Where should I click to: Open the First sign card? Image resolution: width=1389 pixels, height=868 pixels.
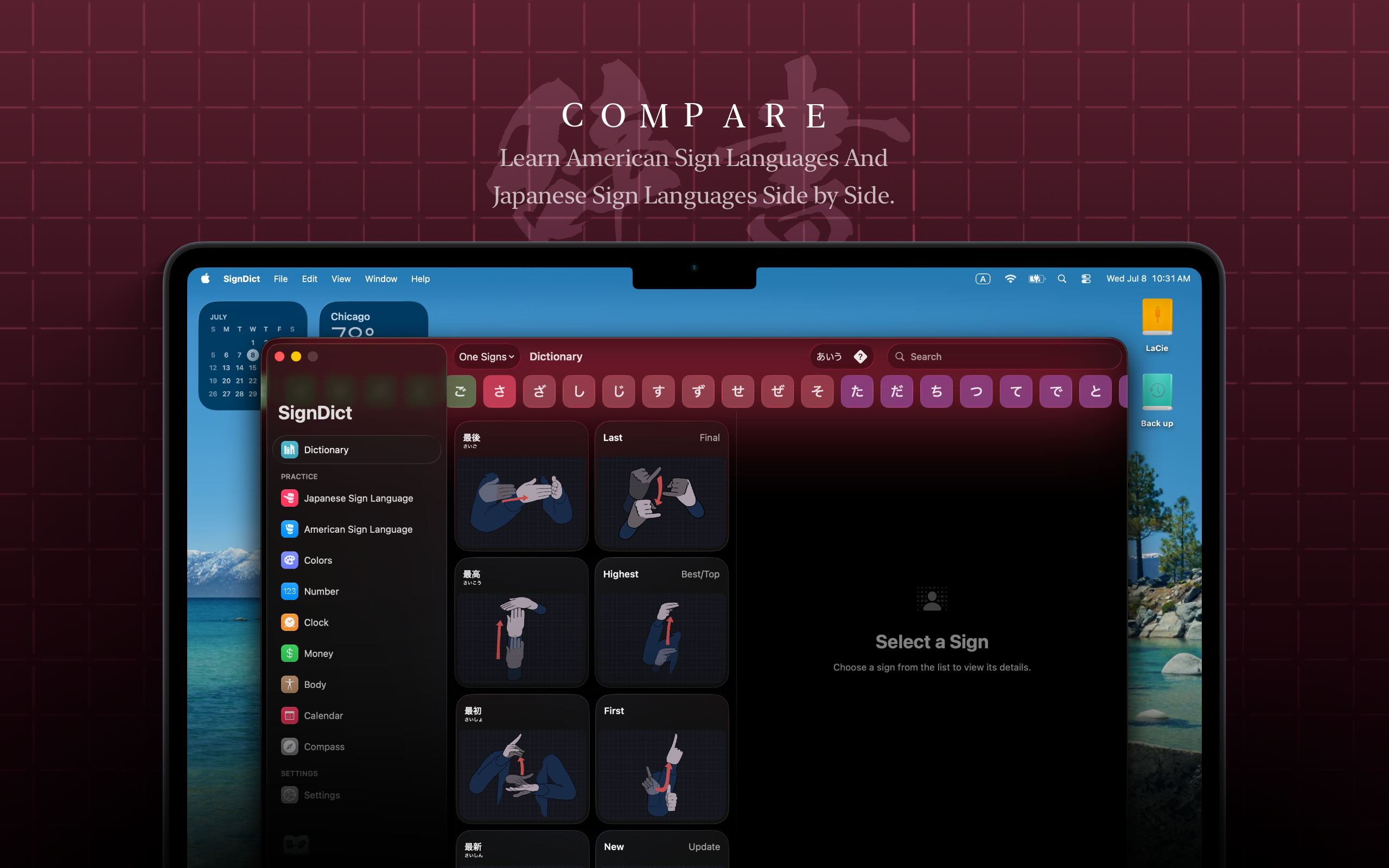662,759
